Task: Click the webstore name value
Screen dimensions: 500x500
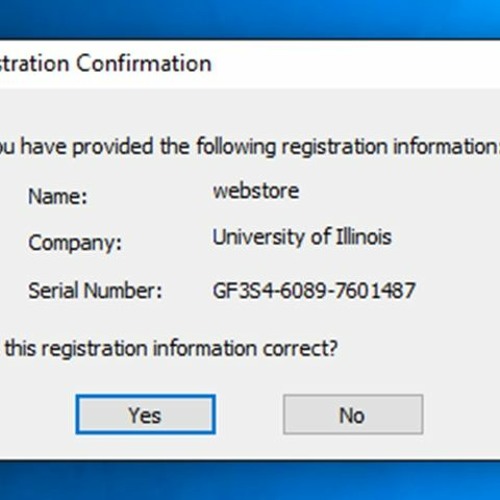Action: pos(256,191)
